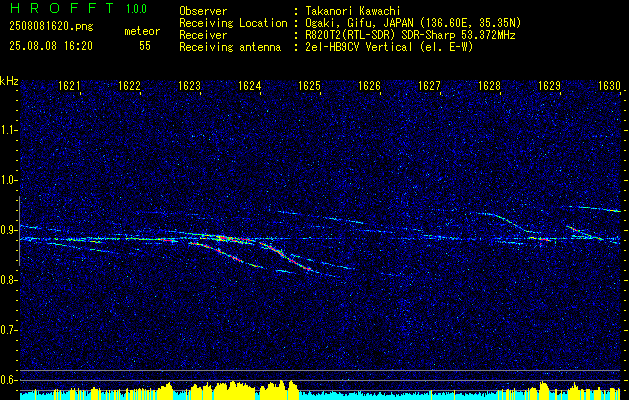Click 2el-HB9CV Vertical antenna text

pos(390,47)
